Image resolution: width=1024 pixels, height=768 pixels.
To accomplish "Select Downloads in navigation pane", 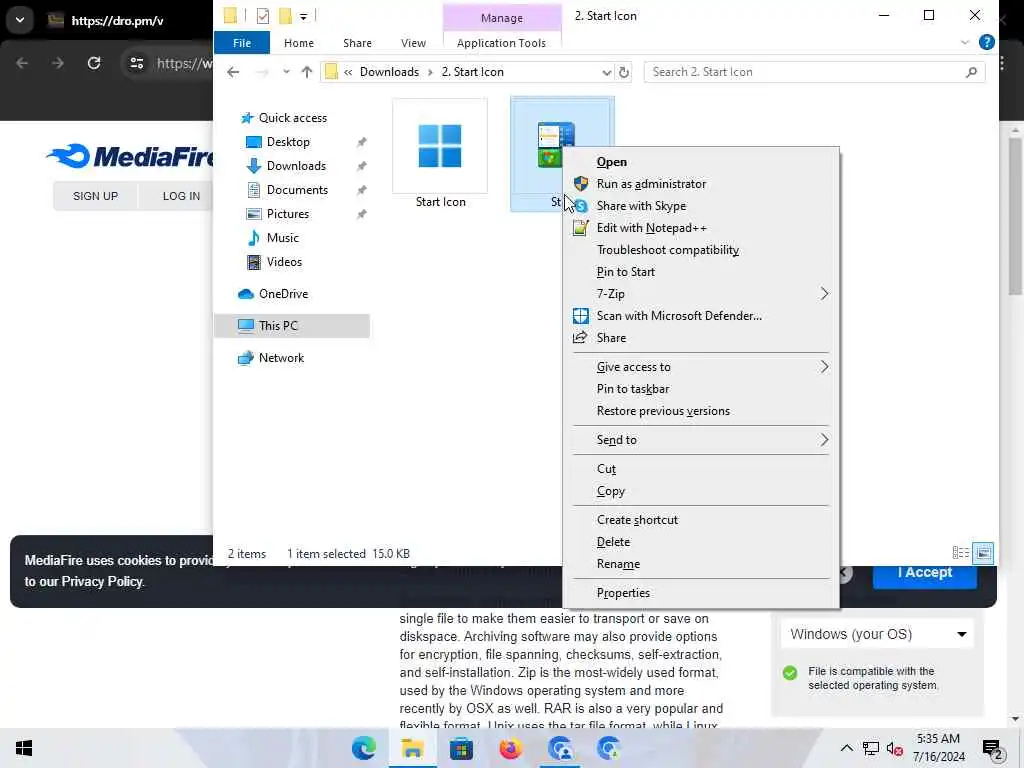I will 296,166.
